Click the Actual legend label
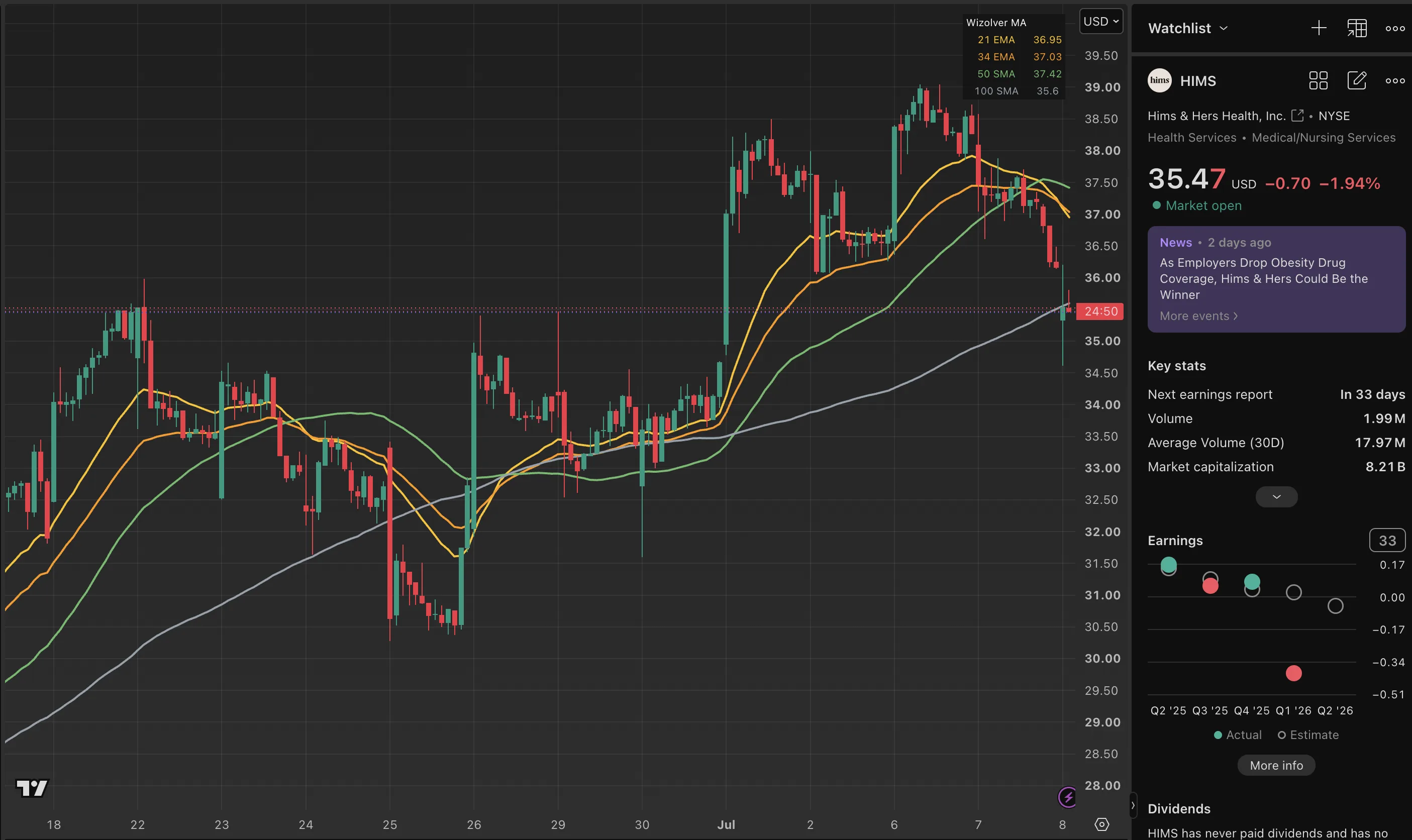1412x840 pixels. (1238, 734)
